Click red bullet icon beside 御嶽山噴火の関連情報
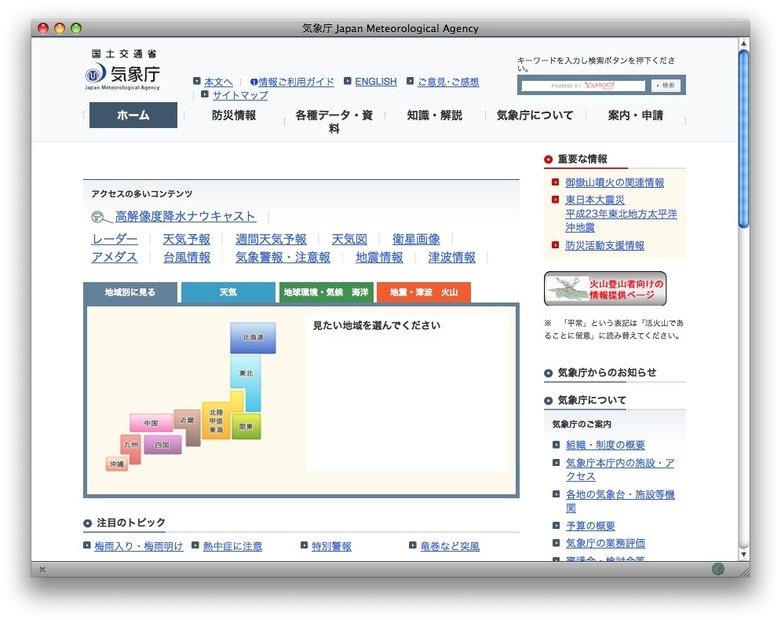 point(555,182)
